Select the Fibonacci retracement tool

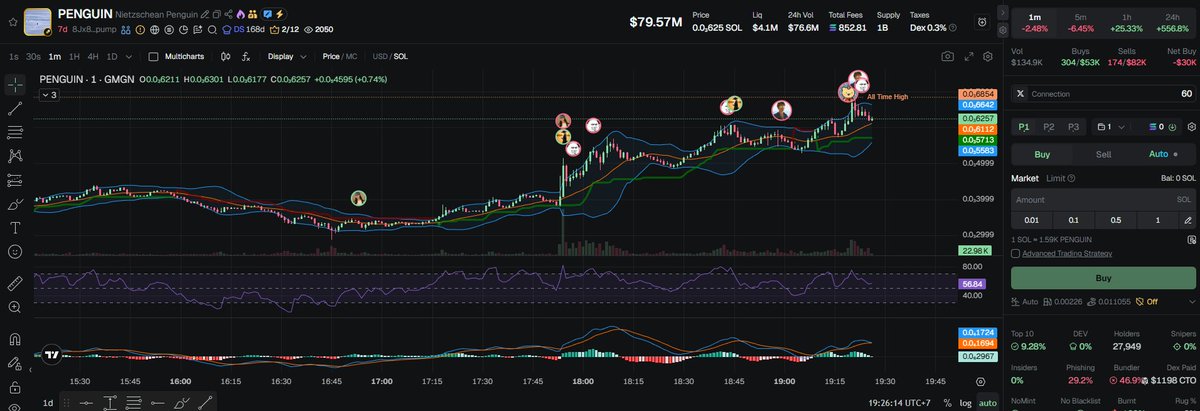click(x=16, y=131)
